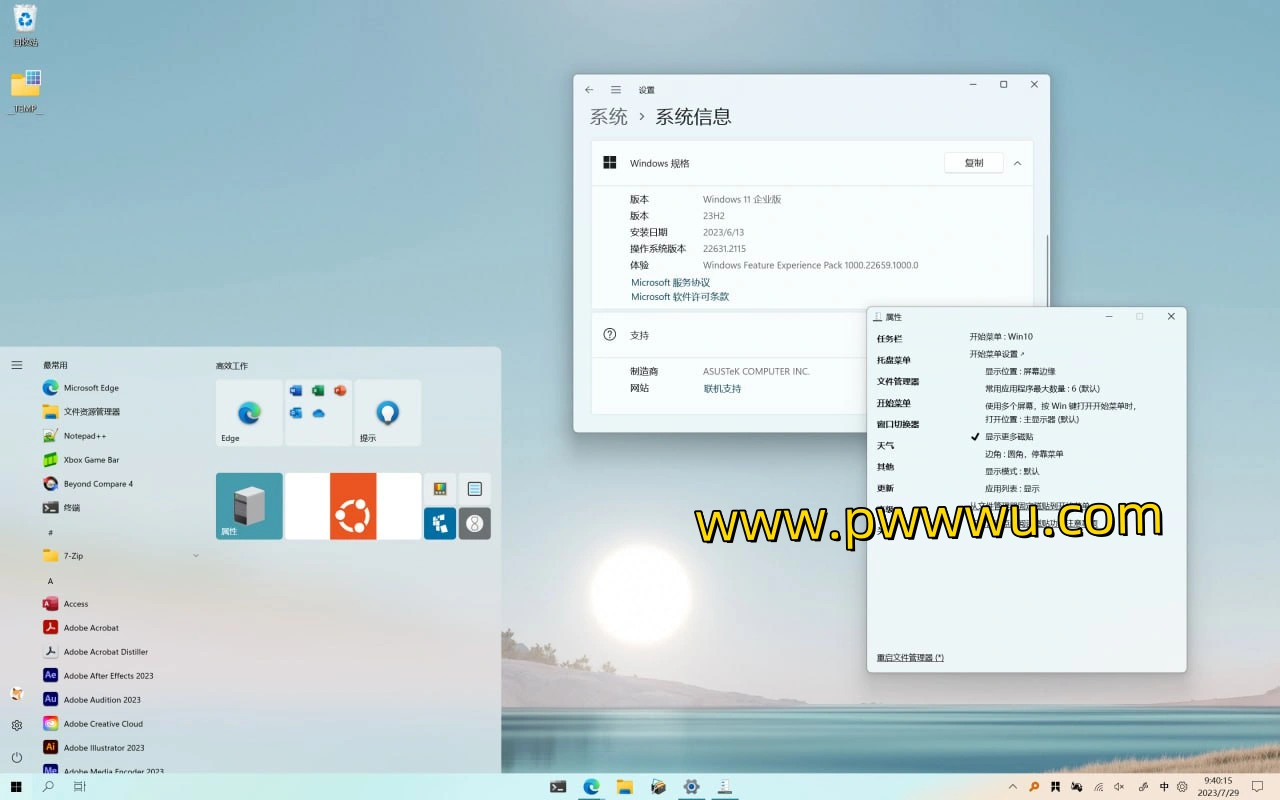1280x800 pixels.
Task: Open File Explorer from the taskbar
Action: click(x=625, y=787)
